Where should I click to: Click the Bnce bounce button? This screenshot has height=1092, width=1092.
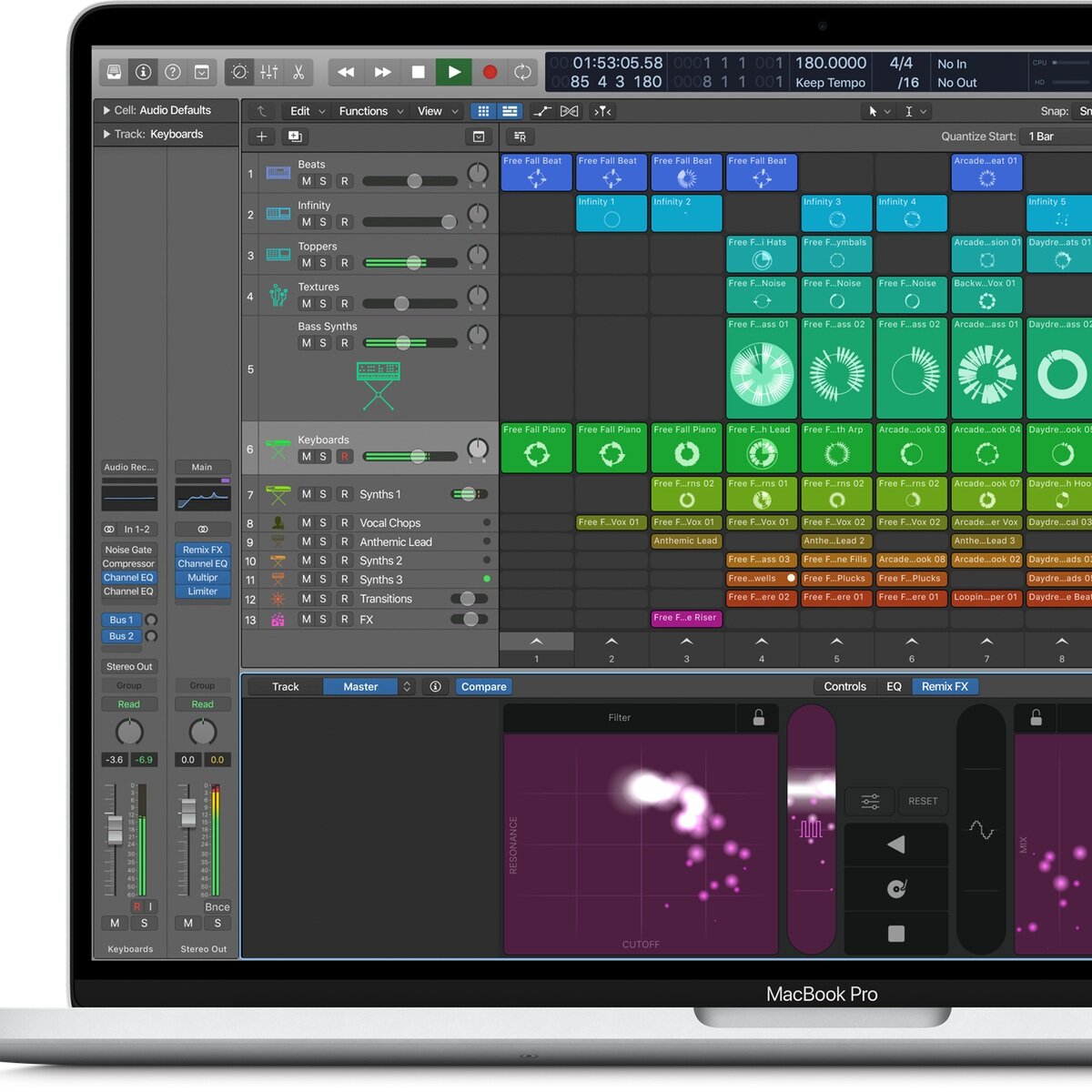[217, 907]
